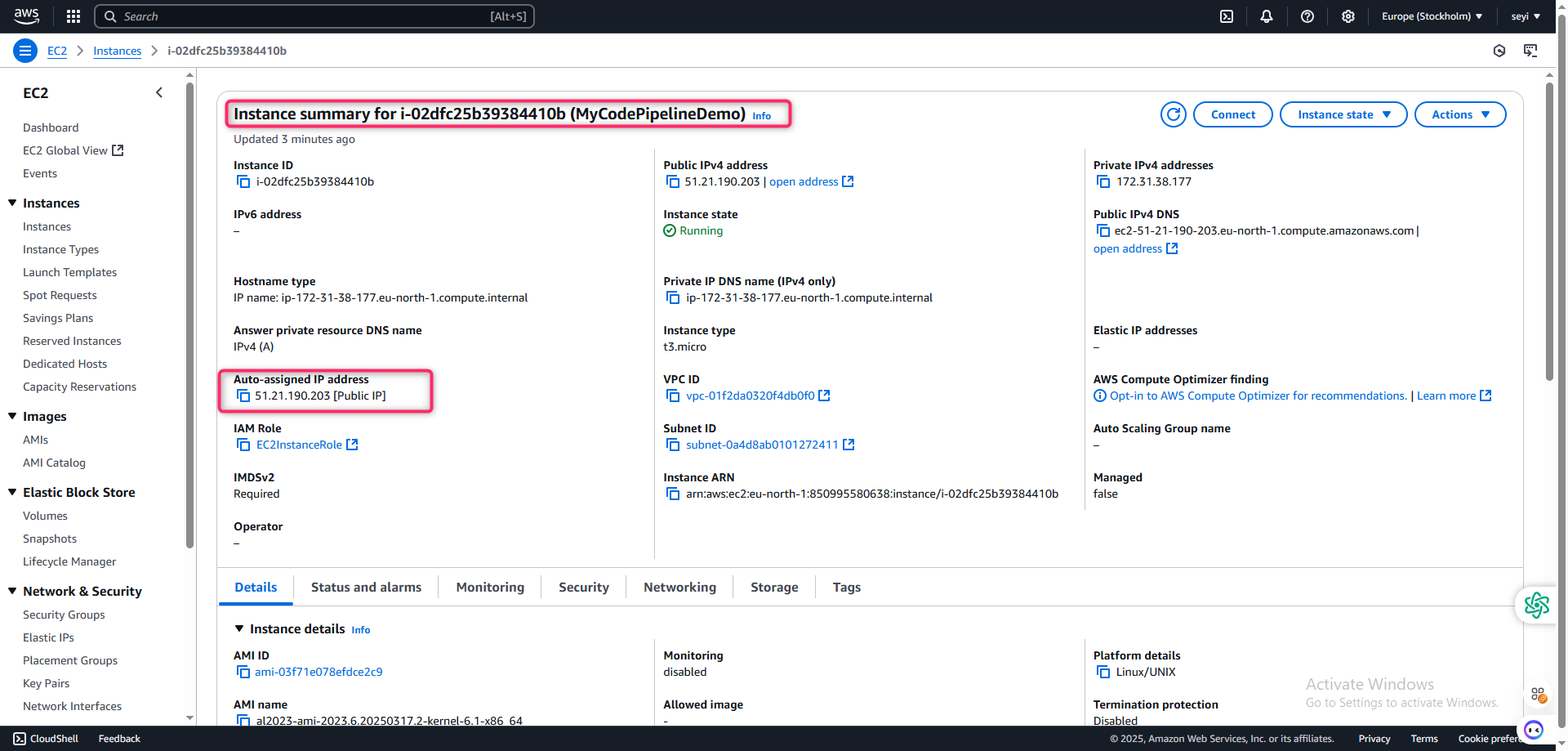Copy the Private IPv4 address 172.31.38.177

(1102, 181)
